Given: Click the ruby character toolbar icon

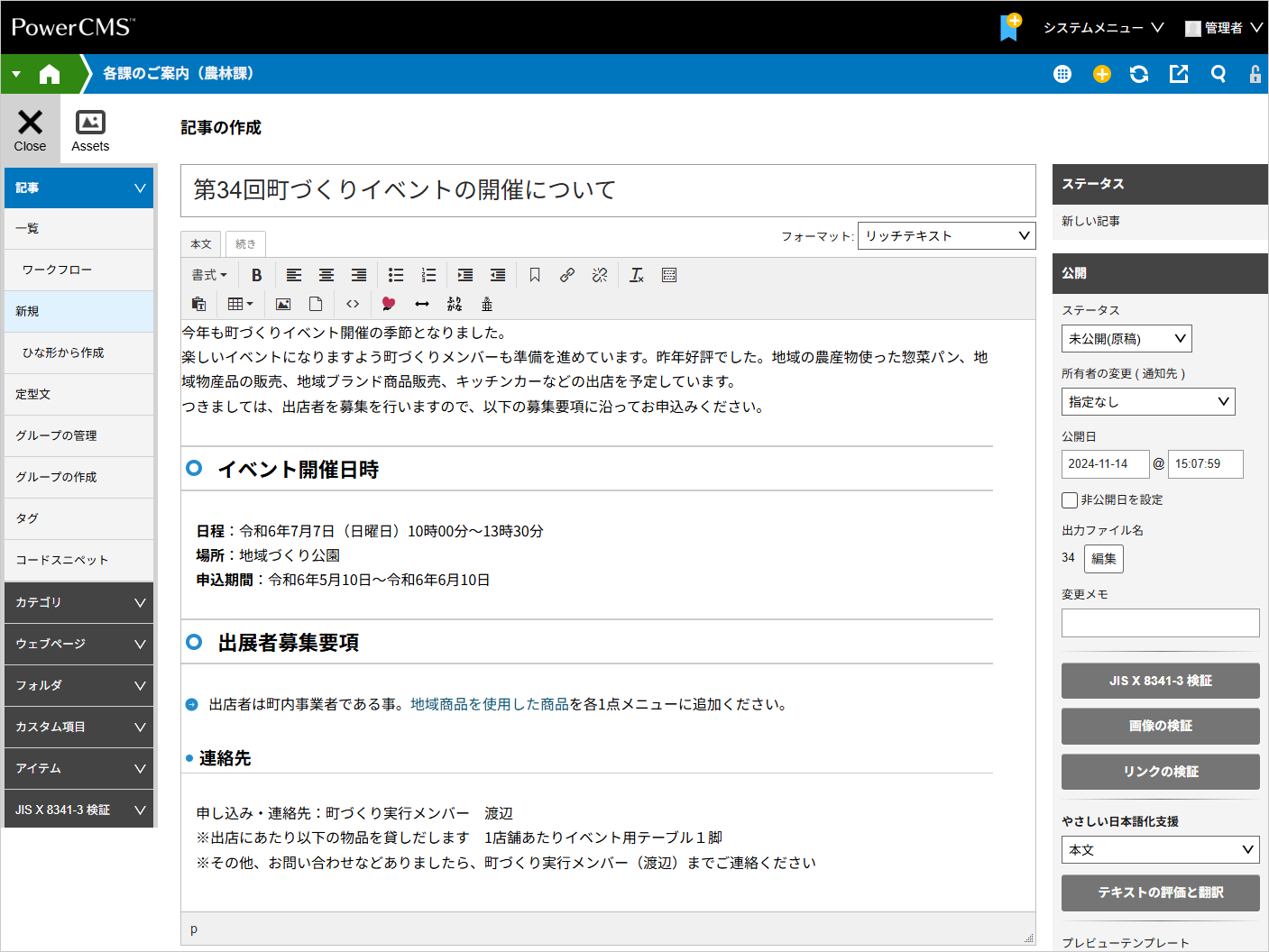Looking at the screenshot, I should pos(487,304).
